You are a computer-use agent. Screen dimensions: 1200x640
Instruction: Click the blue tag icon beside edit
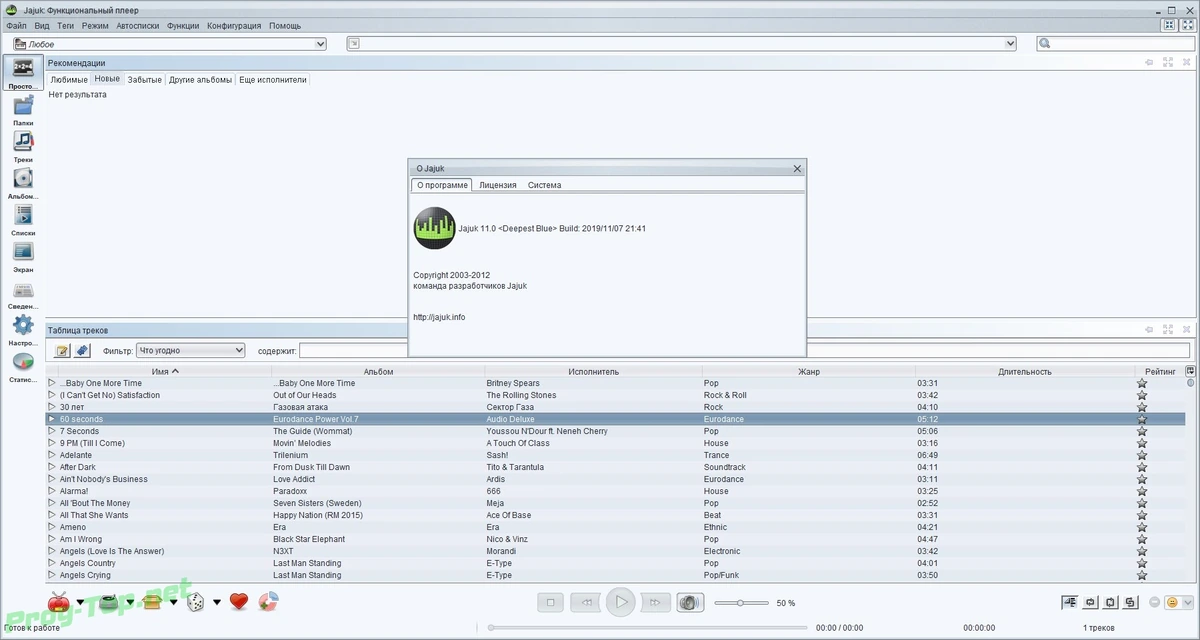point(83,351)
